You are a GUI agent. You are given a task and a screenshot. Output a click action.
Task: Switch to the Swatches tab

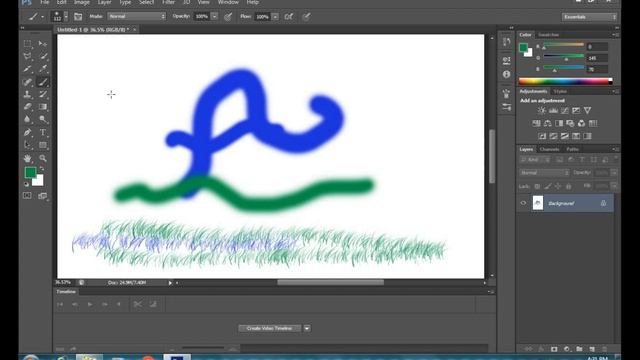[x=549, y=35]
